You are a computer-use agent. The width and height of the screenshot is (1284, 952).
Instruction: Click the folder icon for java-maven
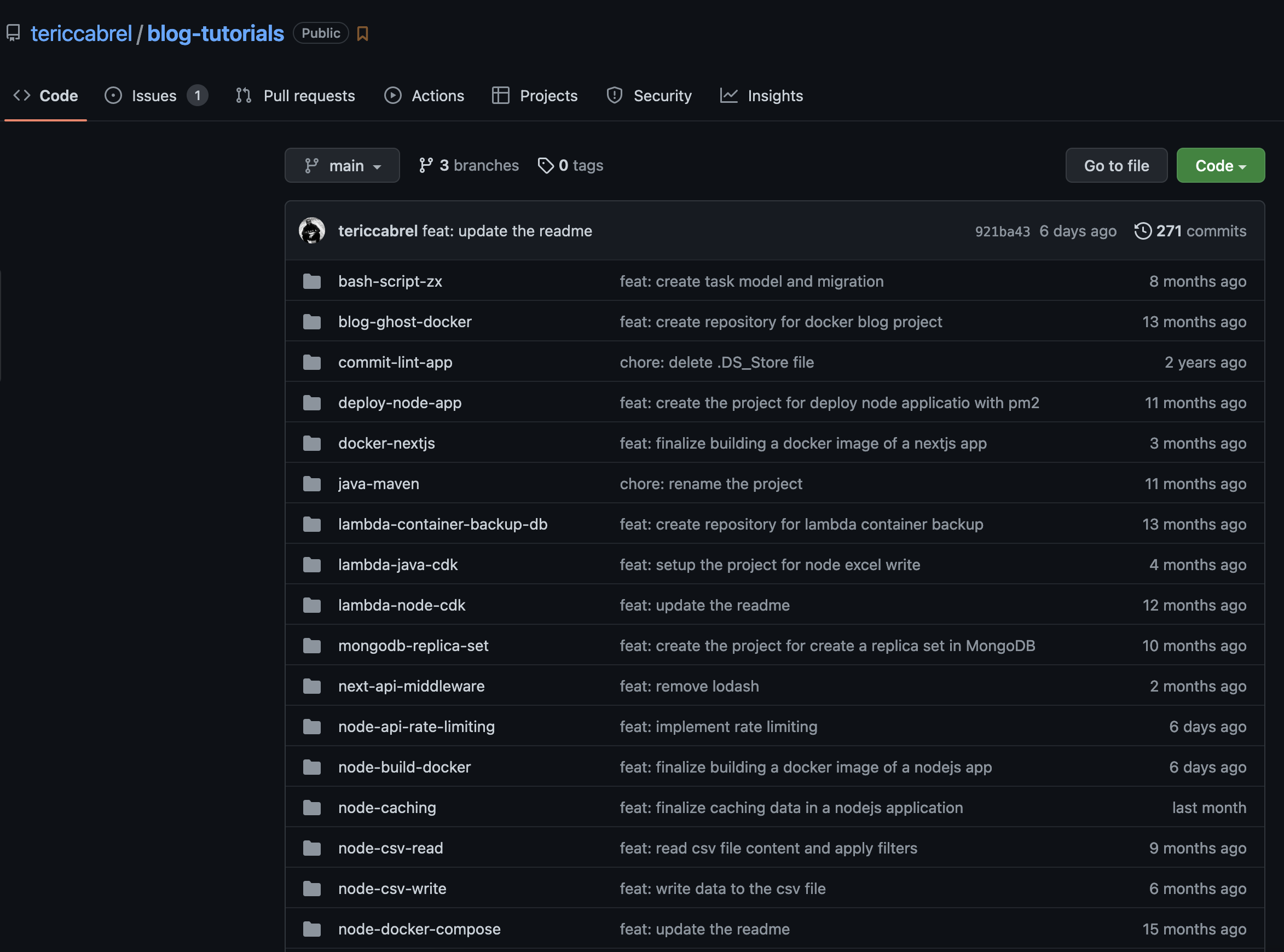coord(312,484)
